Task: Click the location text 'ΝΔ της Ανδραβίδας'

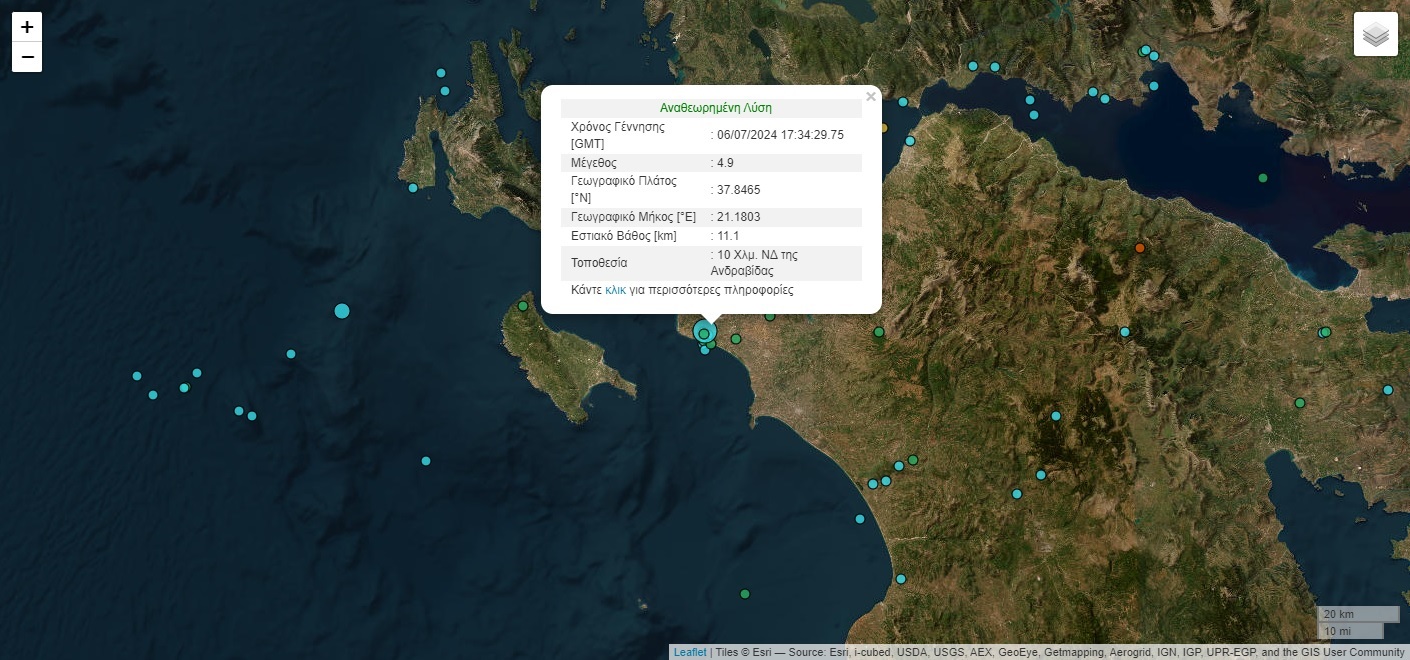Action: 755,263
